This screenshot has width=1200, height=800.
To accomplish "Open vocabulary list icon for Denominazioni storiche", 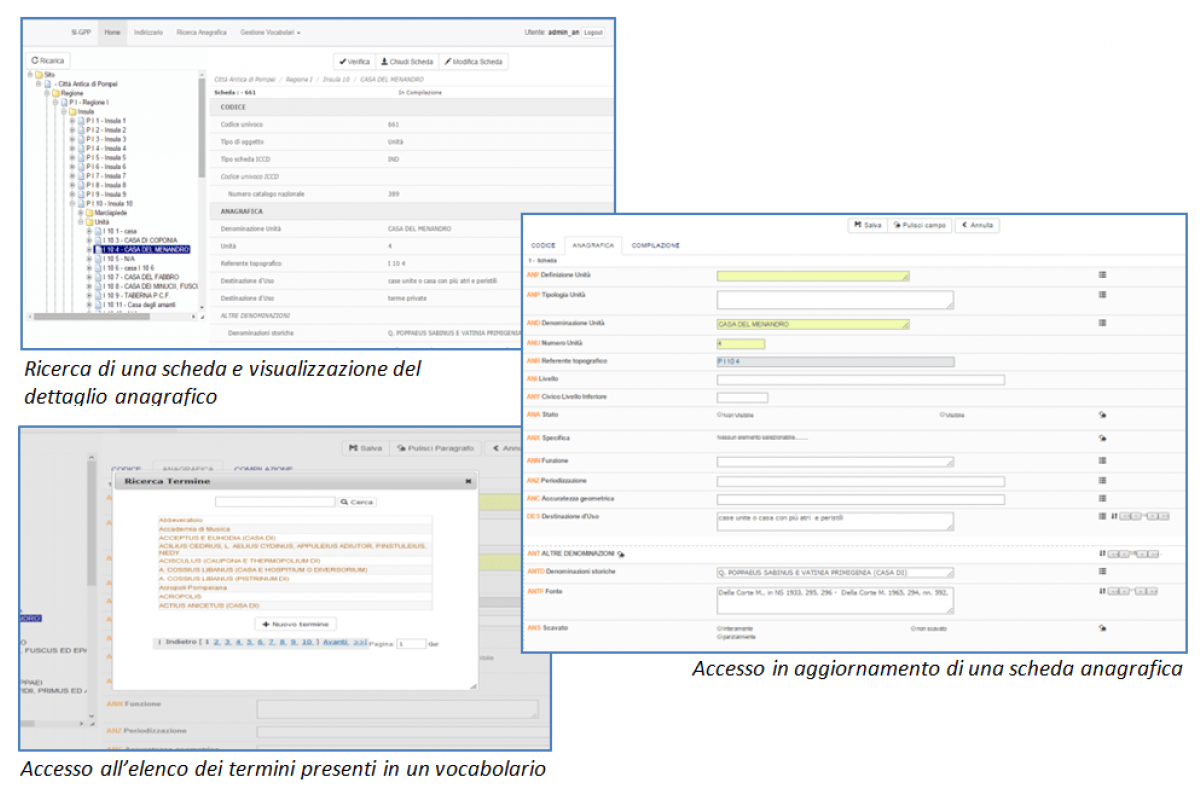I will [1102, 571].
